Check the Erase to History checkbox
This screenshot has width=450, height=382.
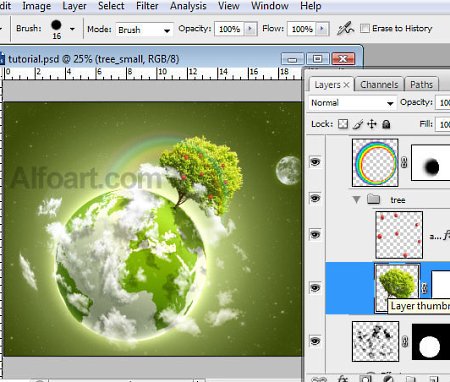click(x=365, y=28)
